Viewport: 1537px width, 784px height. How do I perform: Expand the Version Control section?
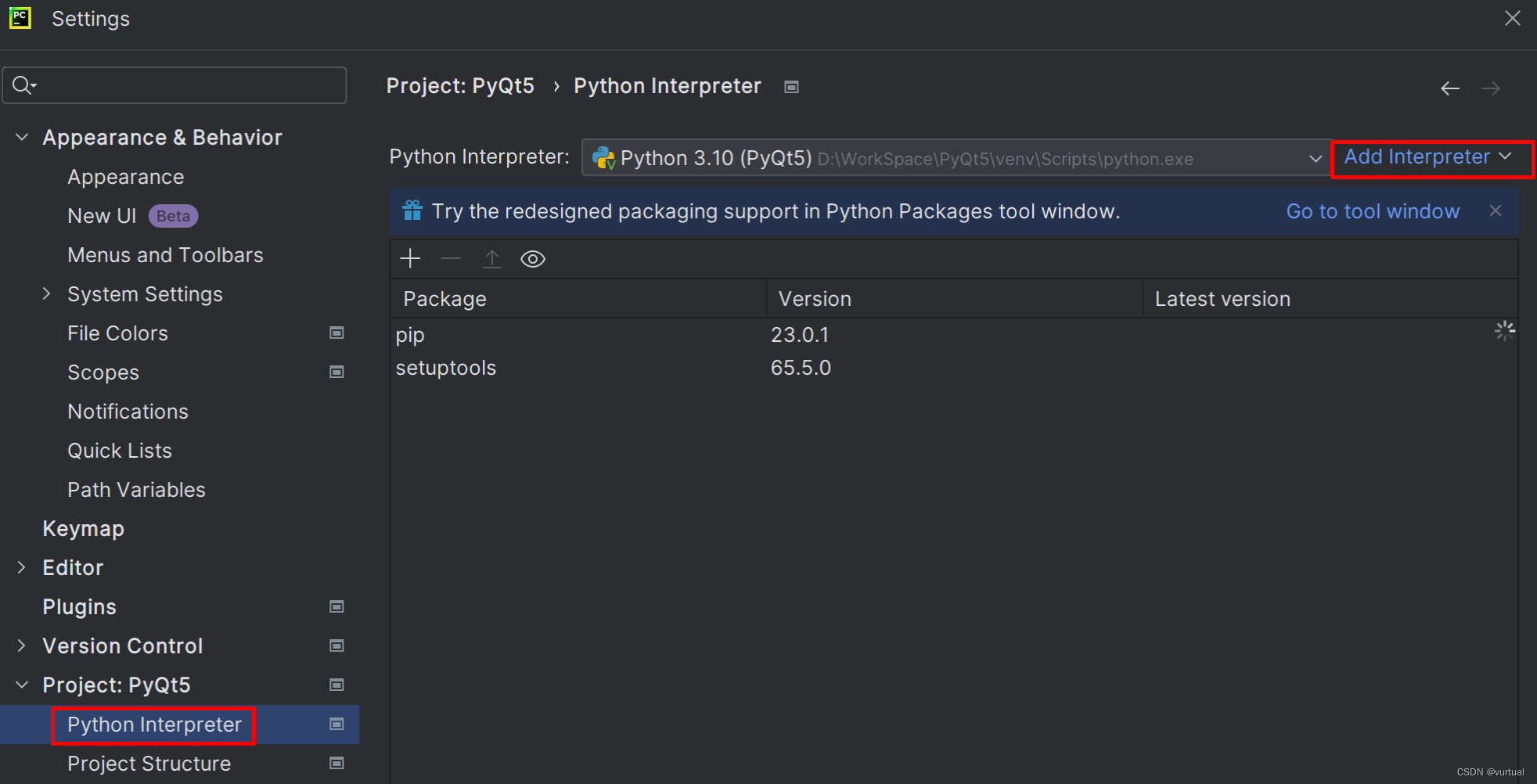[22, 646]
